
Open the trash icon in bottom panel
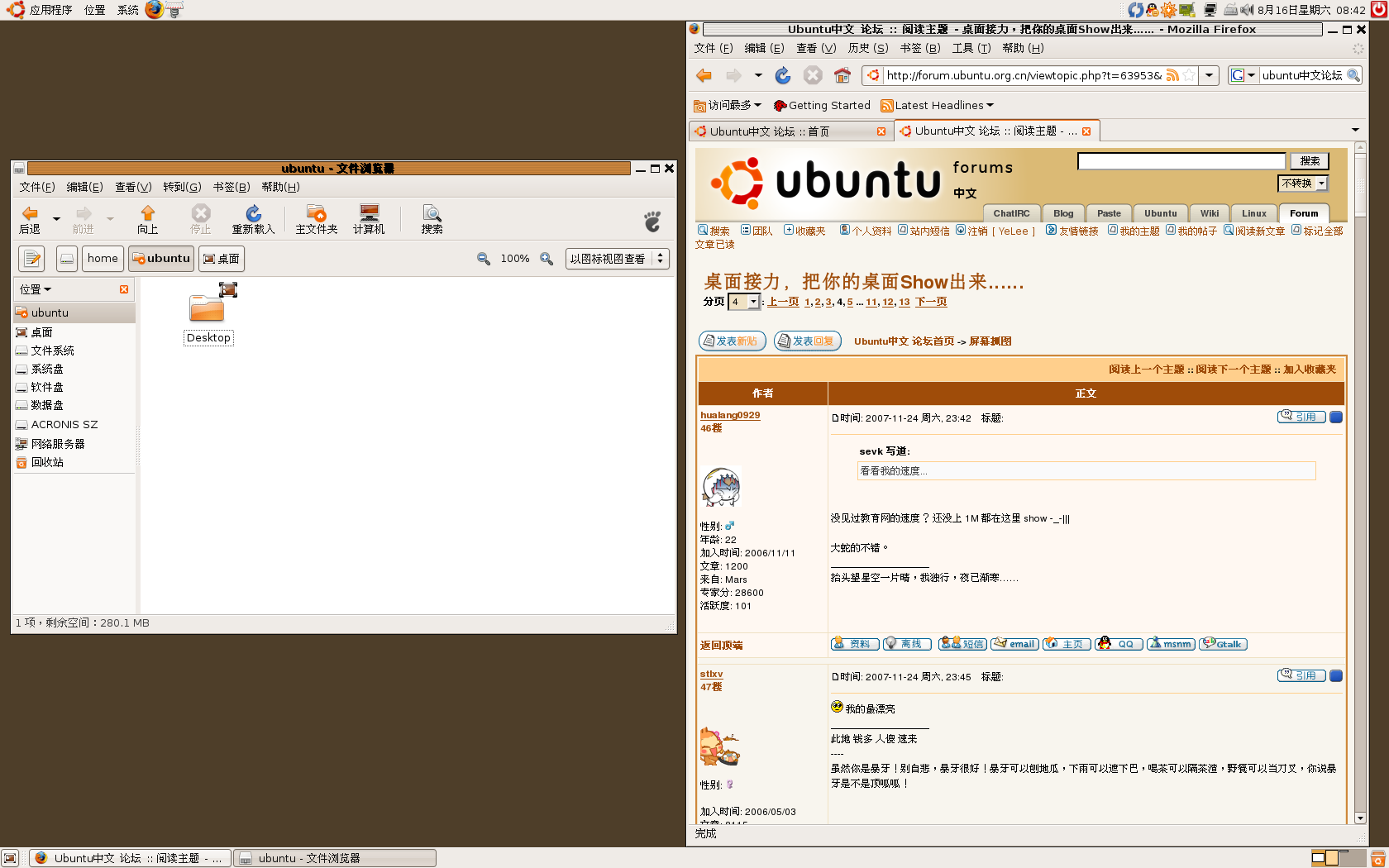coord(1378,858)
